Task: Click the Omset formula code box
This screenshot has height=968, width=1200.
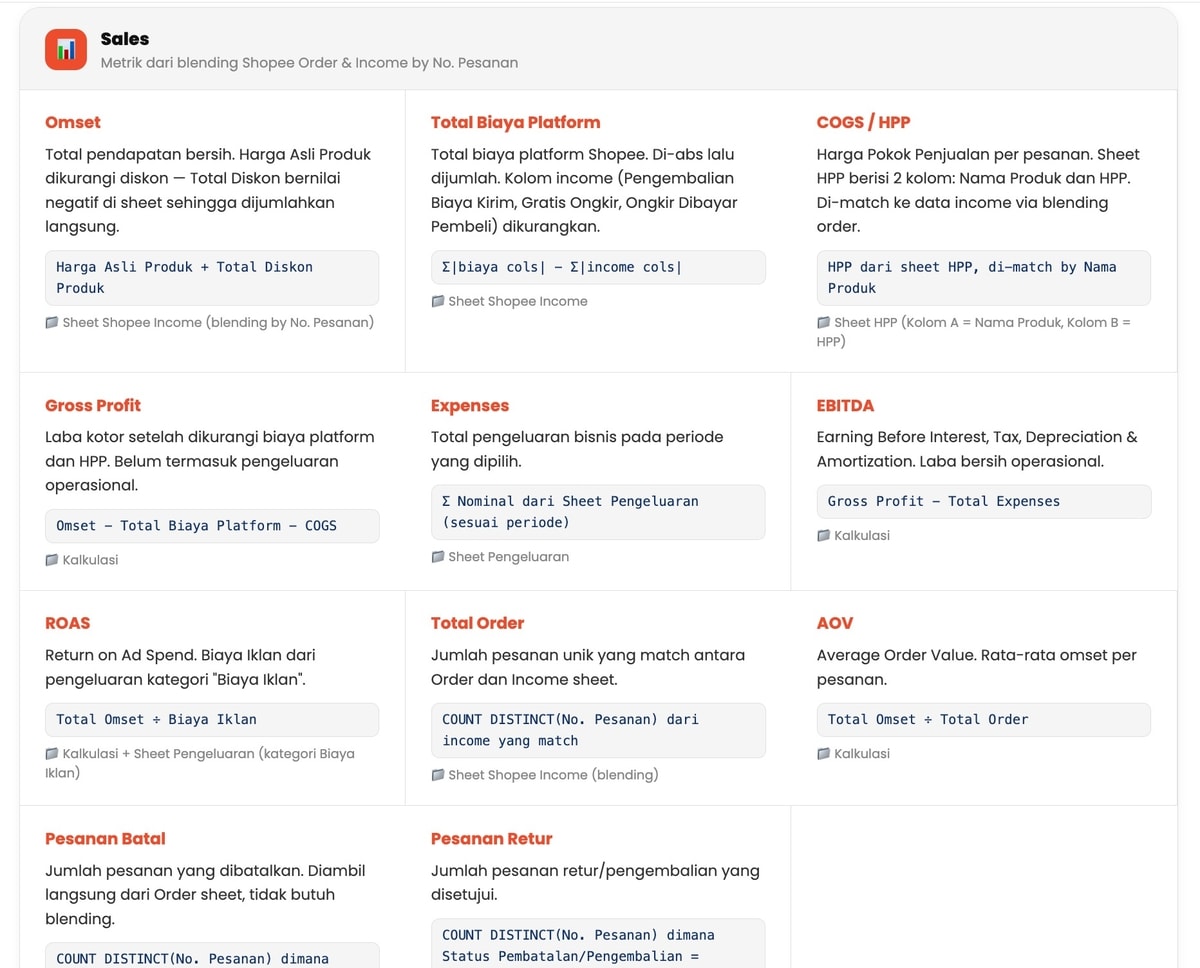Action: pyautogui.click(x=212, y=277)
